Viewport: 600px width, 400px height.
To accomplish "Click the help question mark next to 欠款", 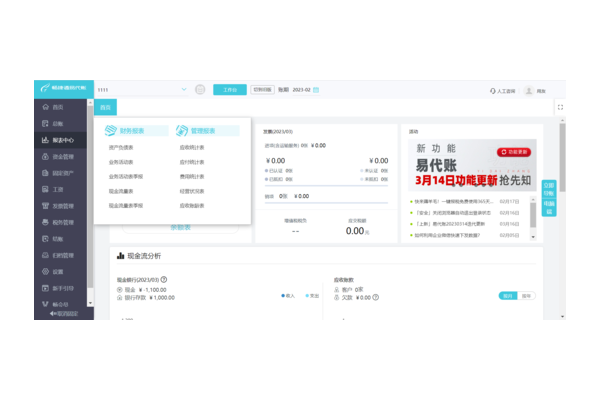I will [376, 297].
